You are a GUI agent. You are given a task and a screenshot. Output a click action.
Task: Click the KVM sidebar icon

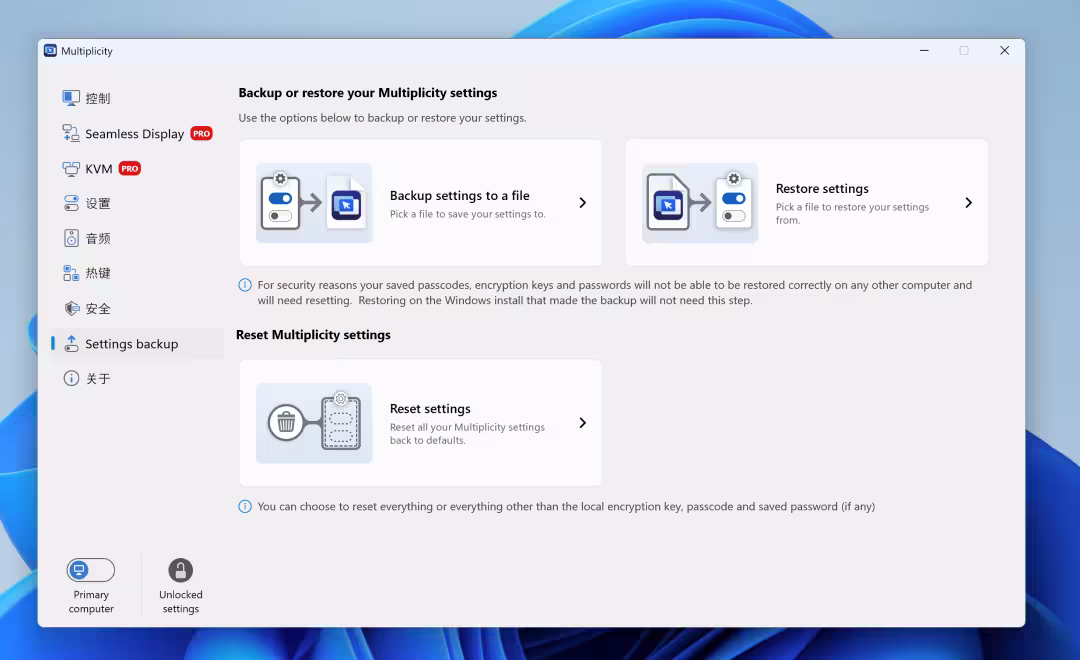coord(71,169)
